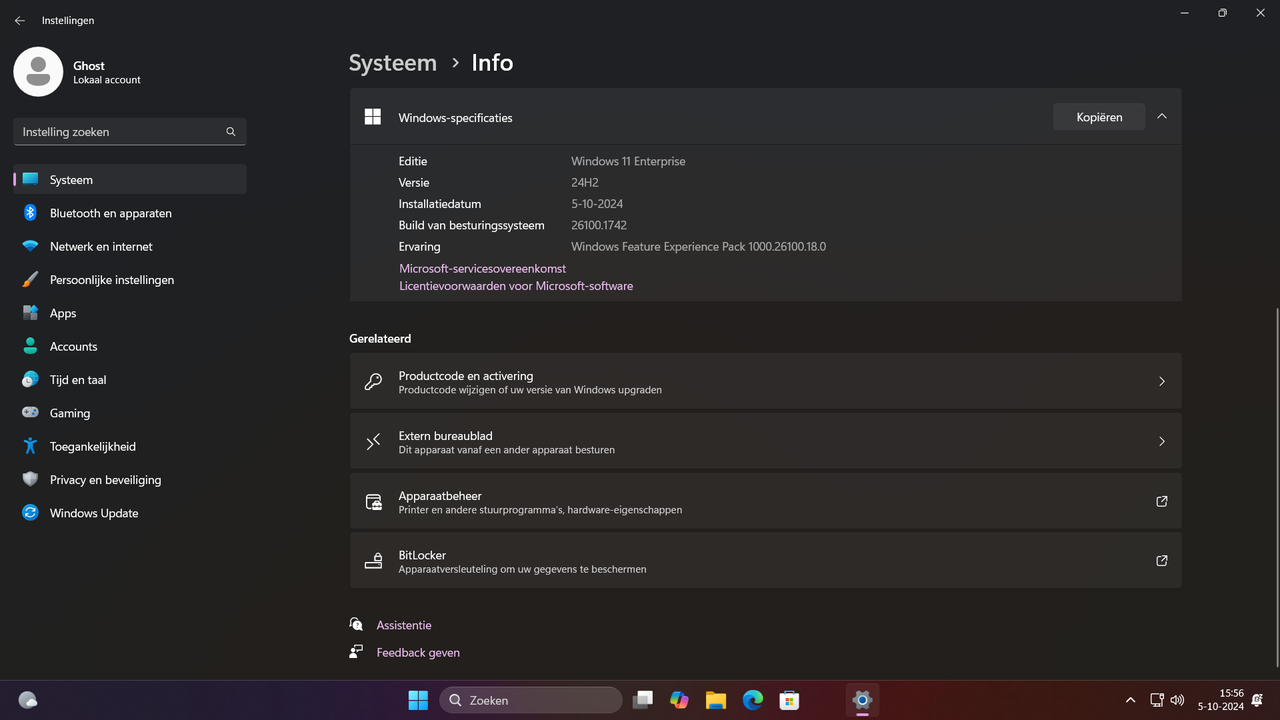The height and width of the screenshot is (720, 1280).
Task: Click the Systeem breadcrumb in the header
Action: pos(393,62)
